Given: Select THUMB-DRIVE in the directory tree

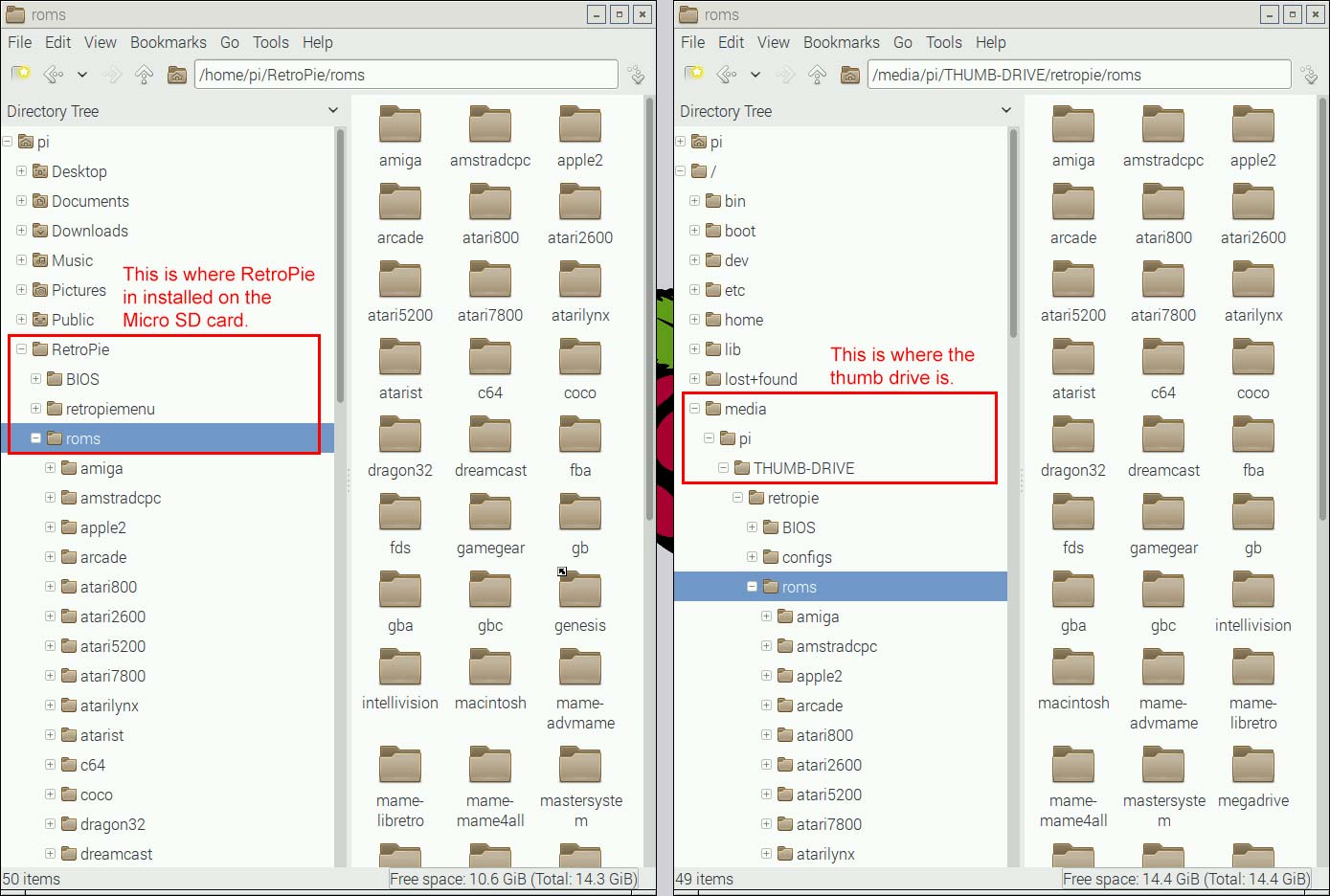Looking at the screenshot, I should (x=804, y=468).
